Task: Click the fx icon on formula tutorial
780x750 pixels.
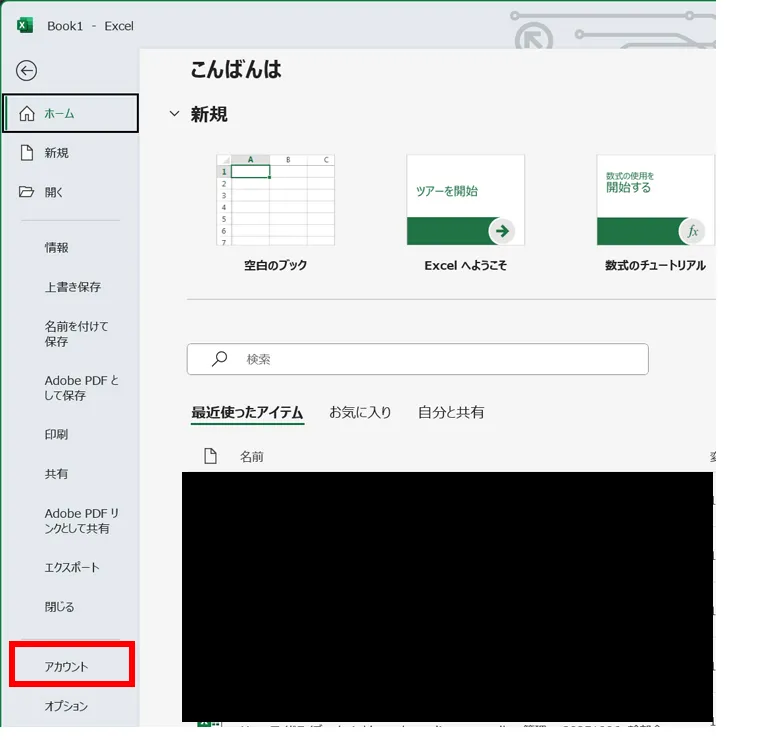Action: point(692,231)
